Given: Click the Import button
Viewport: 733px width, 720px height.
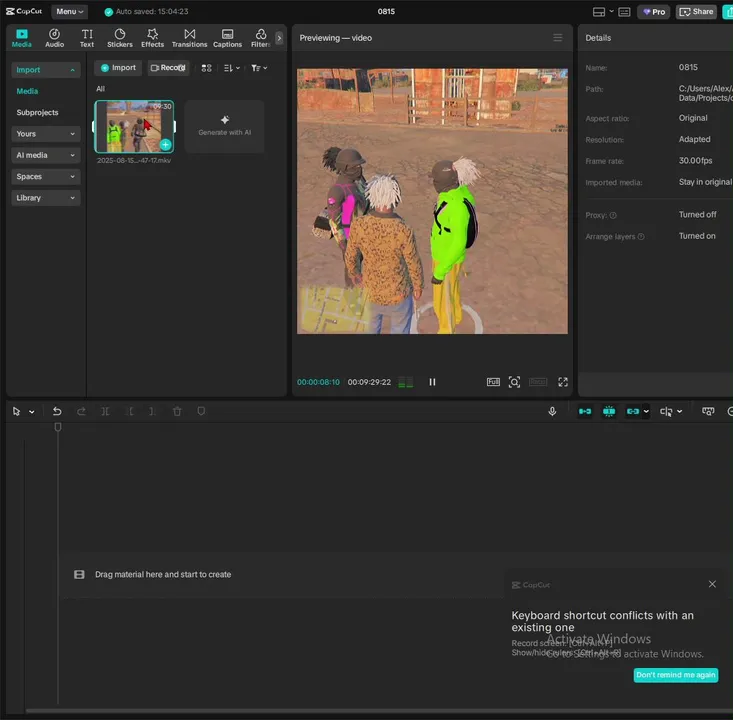Looking at the screenshot, I should click(x=118, y=68).
